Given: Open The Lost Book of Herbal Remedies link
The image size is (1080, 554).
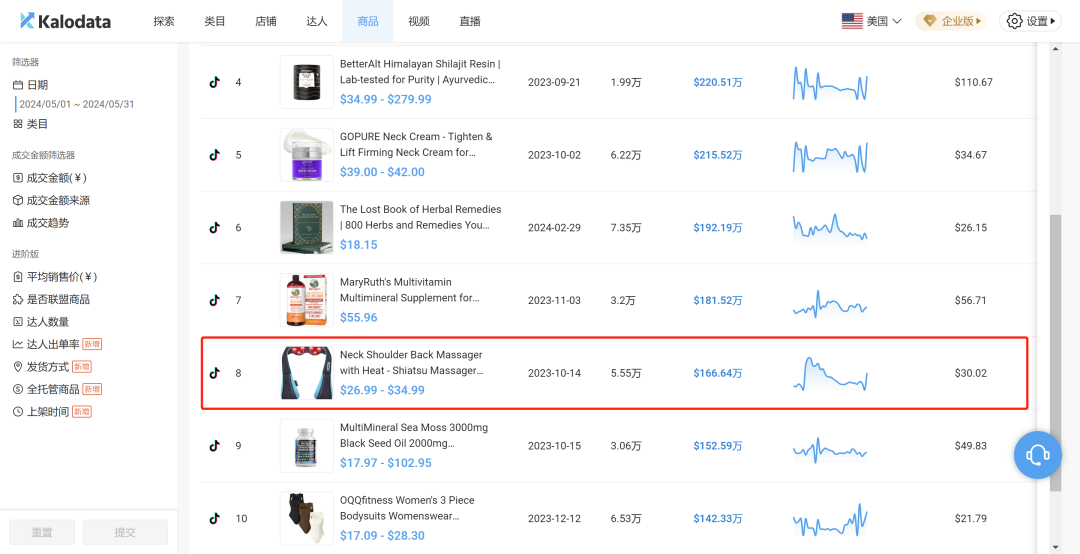Looking at the screenshot, I should [421, 217].
